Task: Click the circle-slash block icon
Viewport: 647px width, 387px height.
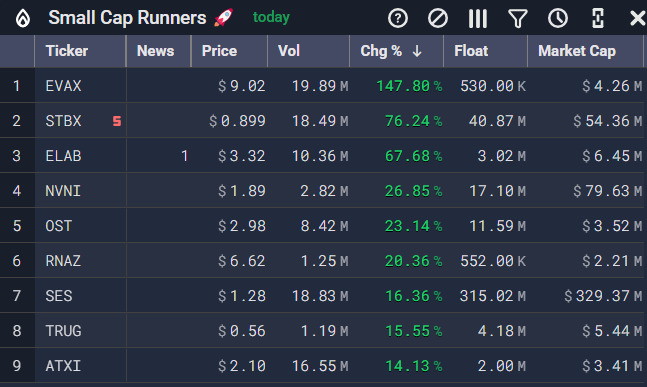Action: click(438, 19)
